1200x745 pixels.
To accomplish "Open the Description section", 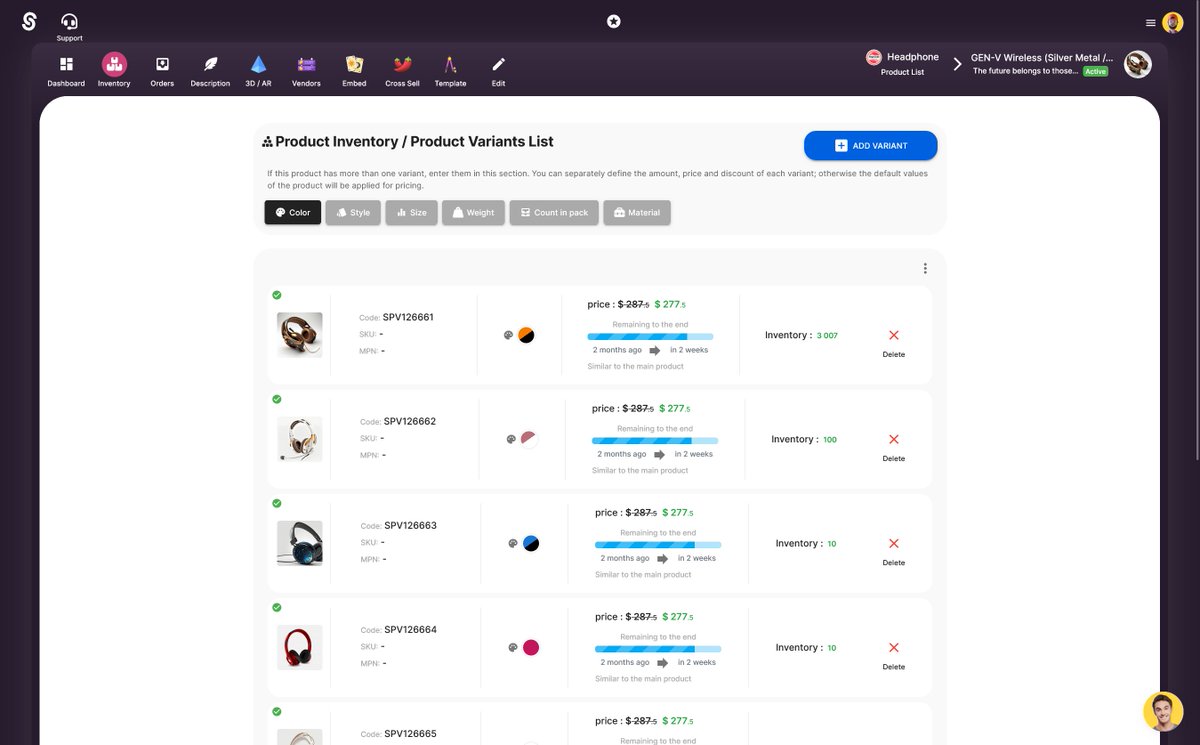I will (210, 70).
